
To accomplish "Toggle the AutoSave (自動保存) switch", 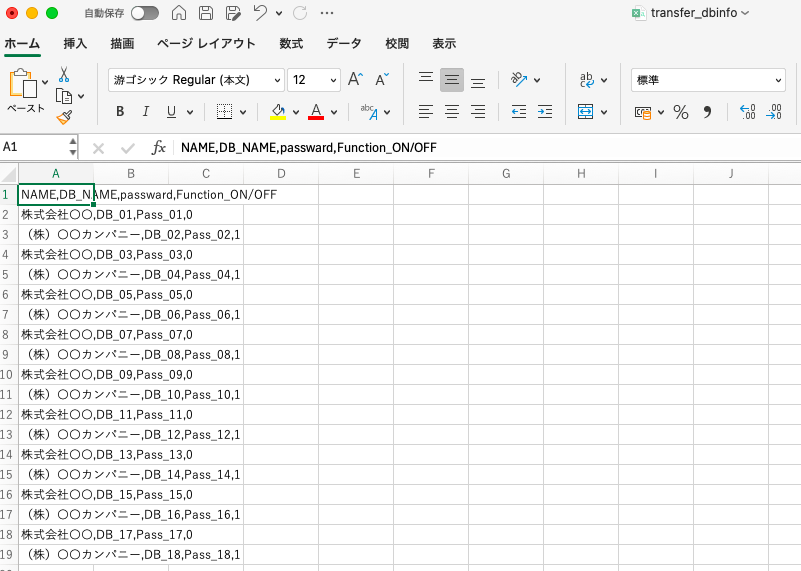I will pos(145,13).
